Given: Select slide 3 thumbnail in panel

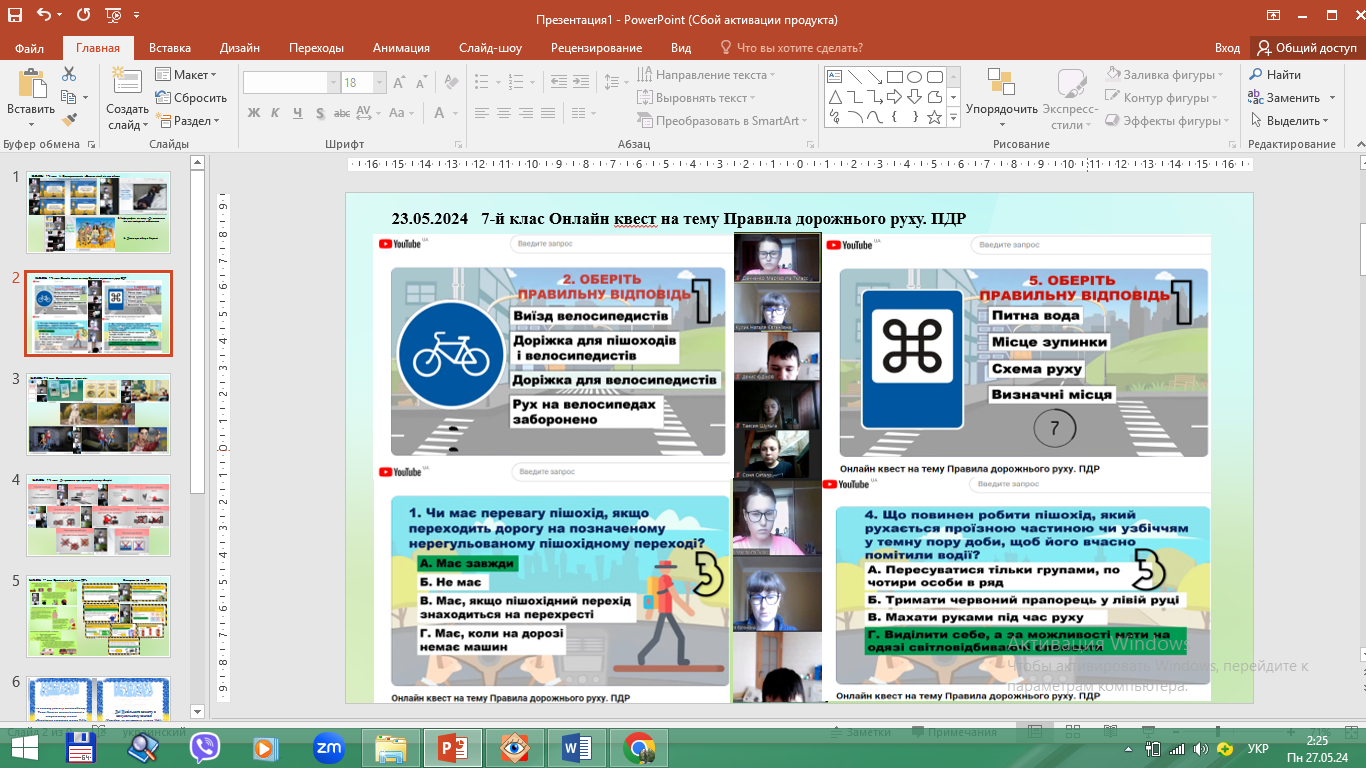Looking at the screenshot, I should (x=98, y=415).
